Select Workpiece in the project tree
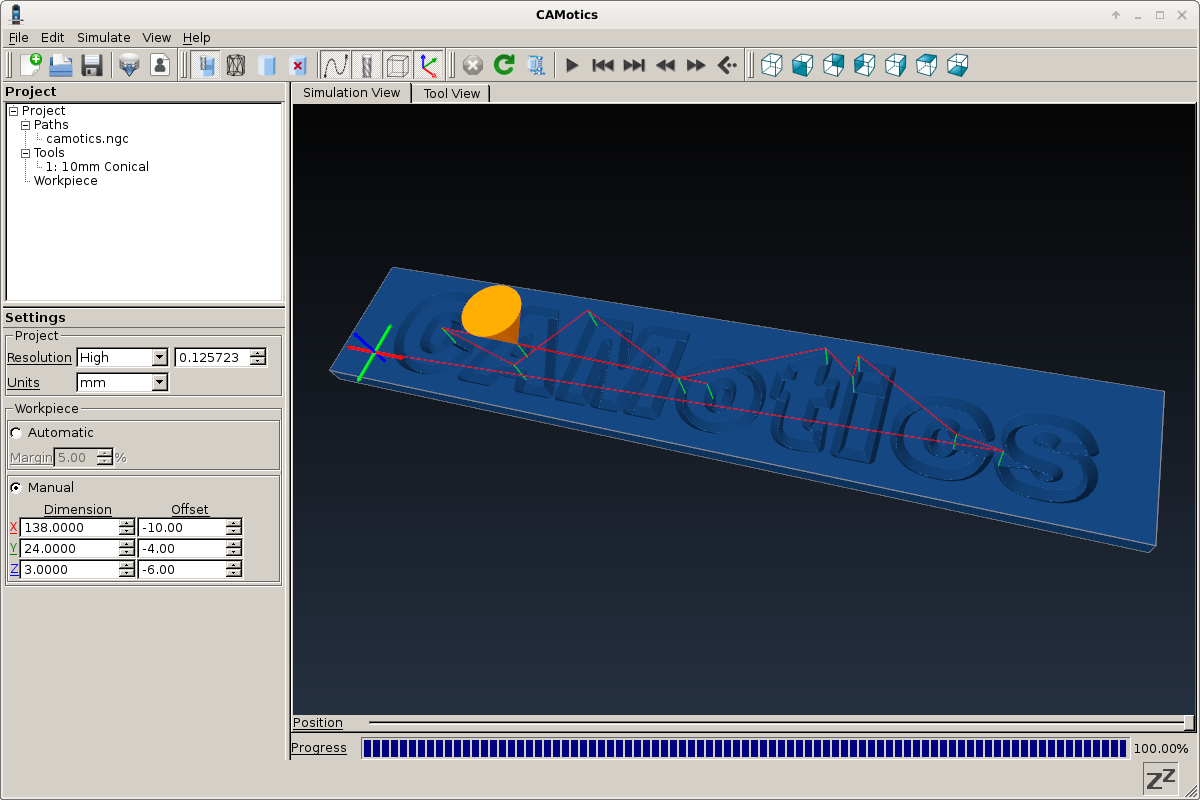1200x800 pixels. [66, 181]
